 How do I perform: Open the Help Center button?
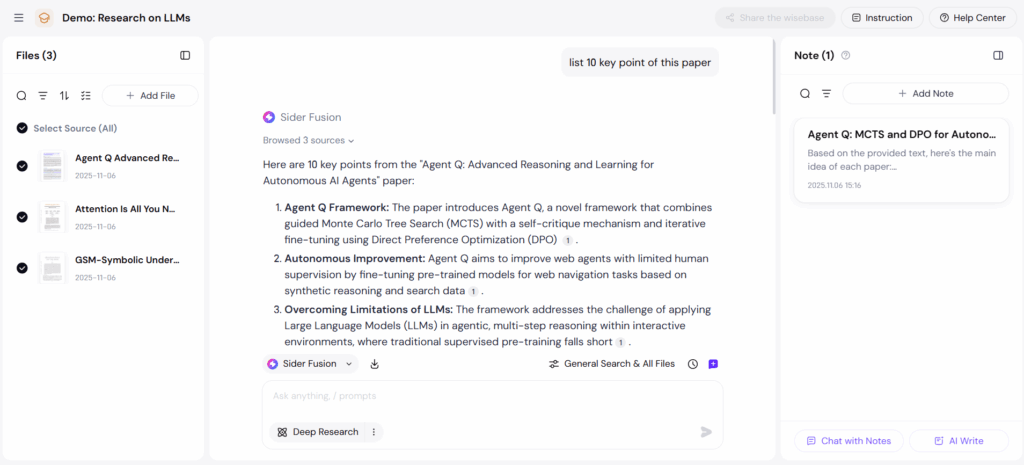[x=972, y=18]
